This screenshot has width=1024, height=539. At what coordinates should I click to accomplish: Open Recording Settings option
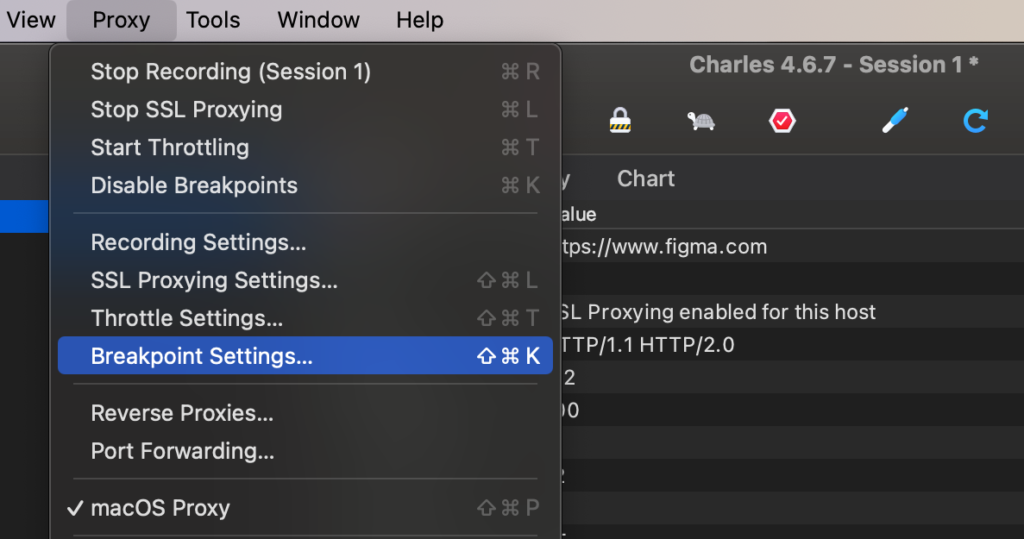point(198,243)
